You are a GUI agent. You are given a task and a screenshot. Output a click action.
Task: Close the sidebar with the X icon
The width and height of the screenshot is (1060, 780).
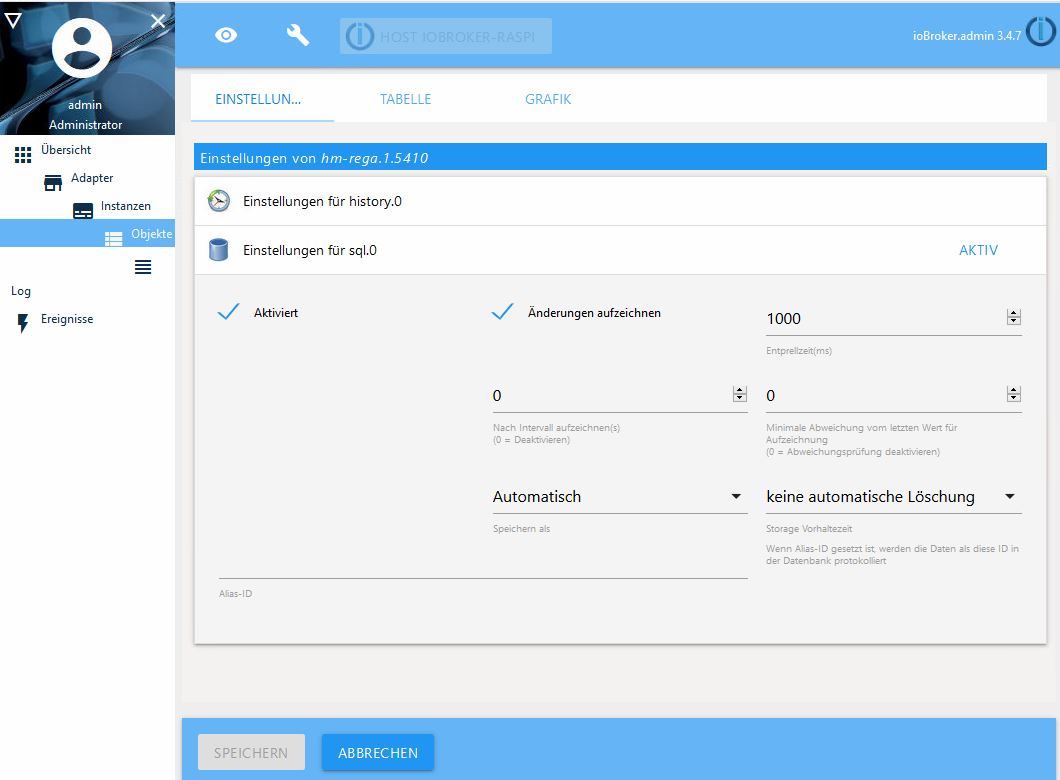(x=158, y=21)
